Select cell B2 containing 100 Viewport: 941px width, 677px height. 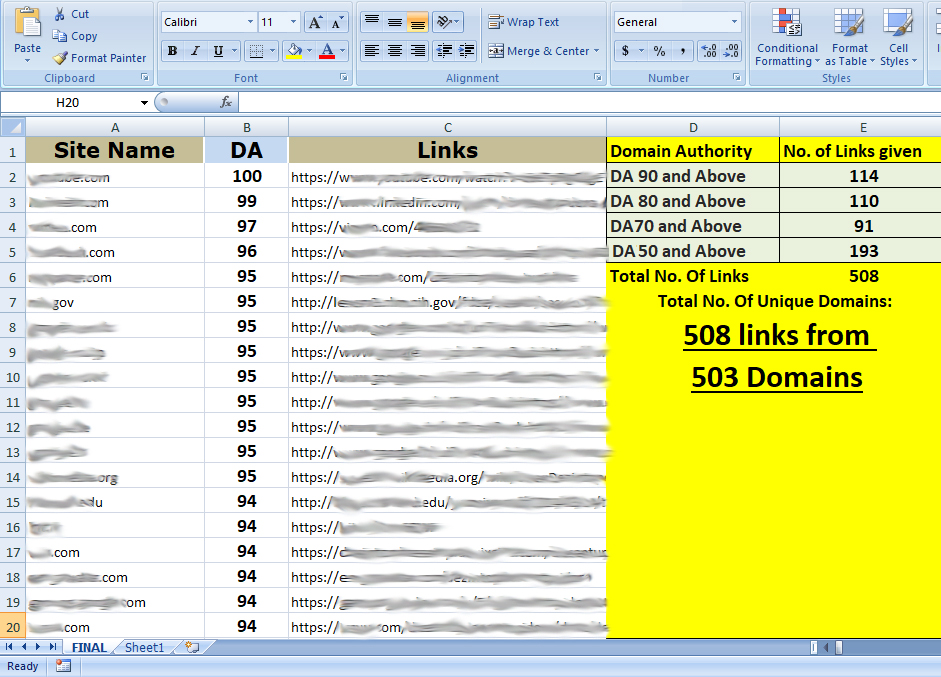(x=246, y=177)
